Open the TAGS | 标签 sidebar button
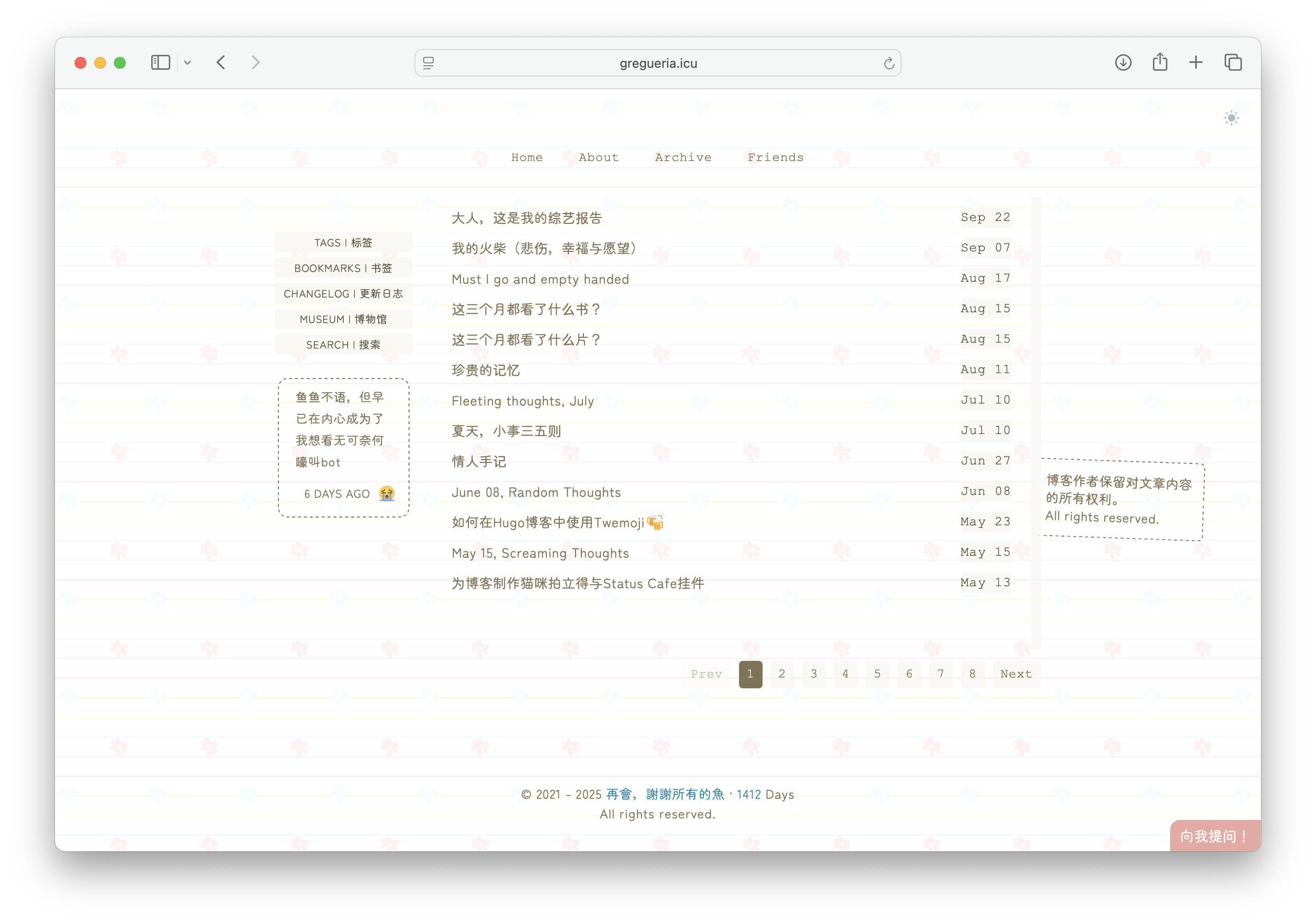The image size is (1316, 924). pos(343,243)
